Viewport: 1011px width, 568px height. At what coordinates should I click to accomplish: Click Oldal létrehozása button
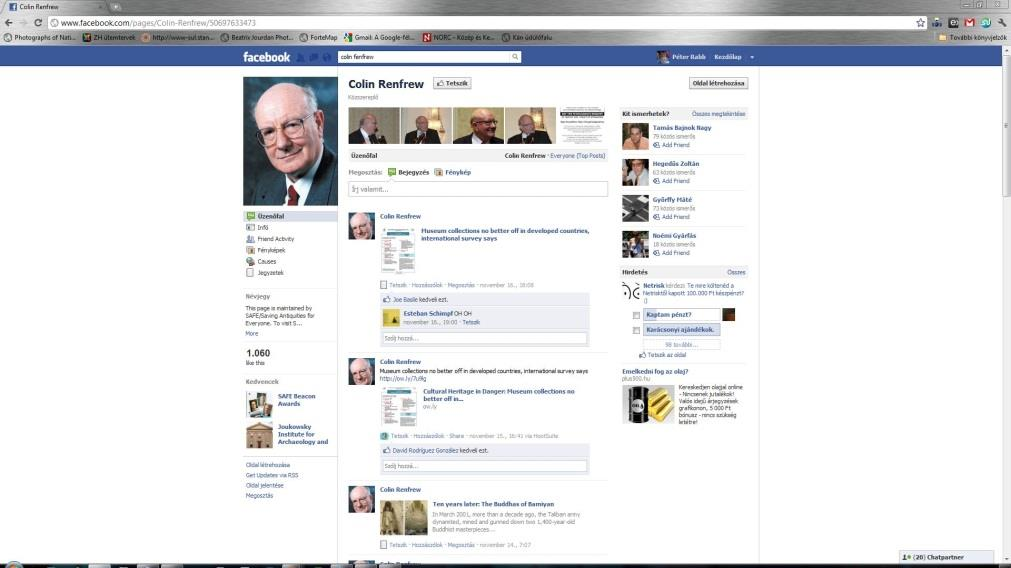coord(718,83)
